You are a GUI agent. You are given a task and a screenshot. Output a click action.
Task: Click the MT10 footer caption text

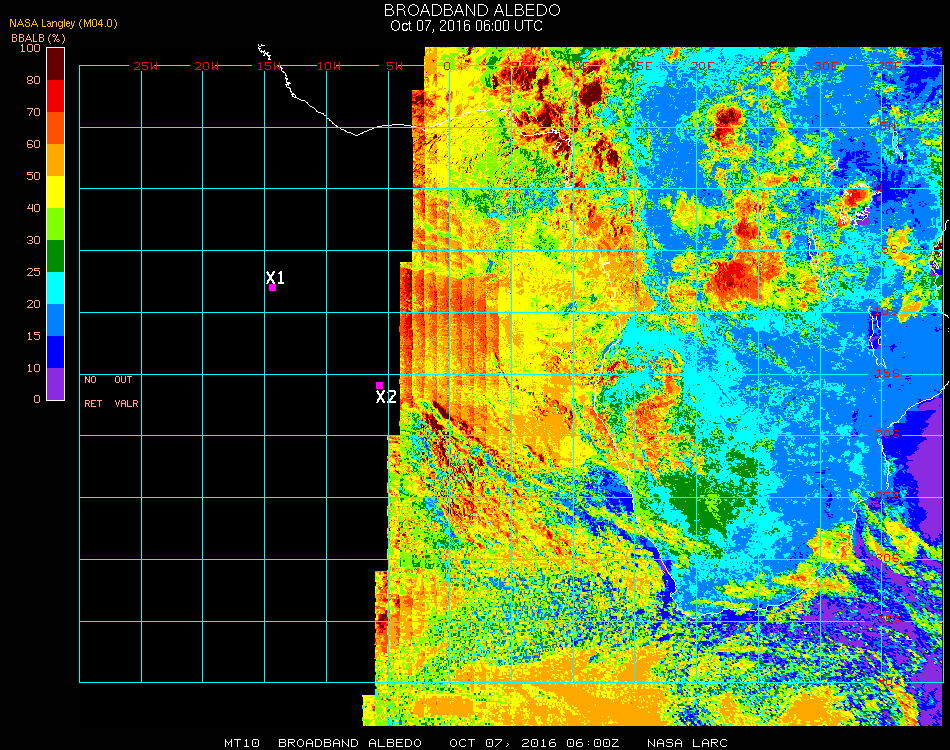[243, 743]
